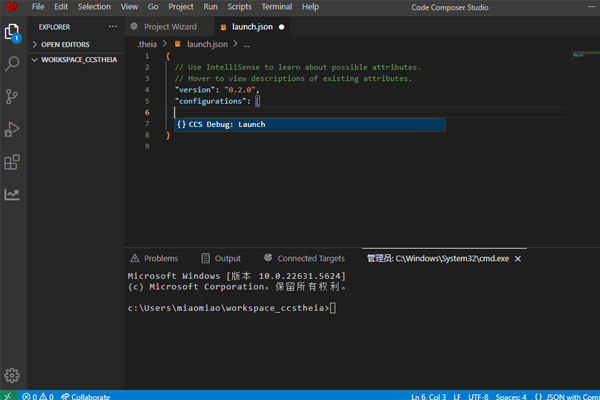The height and width of the screenshot is (400, 600).
Task: Switch to the Problems panel tab
Action: (x=154, y=258)
